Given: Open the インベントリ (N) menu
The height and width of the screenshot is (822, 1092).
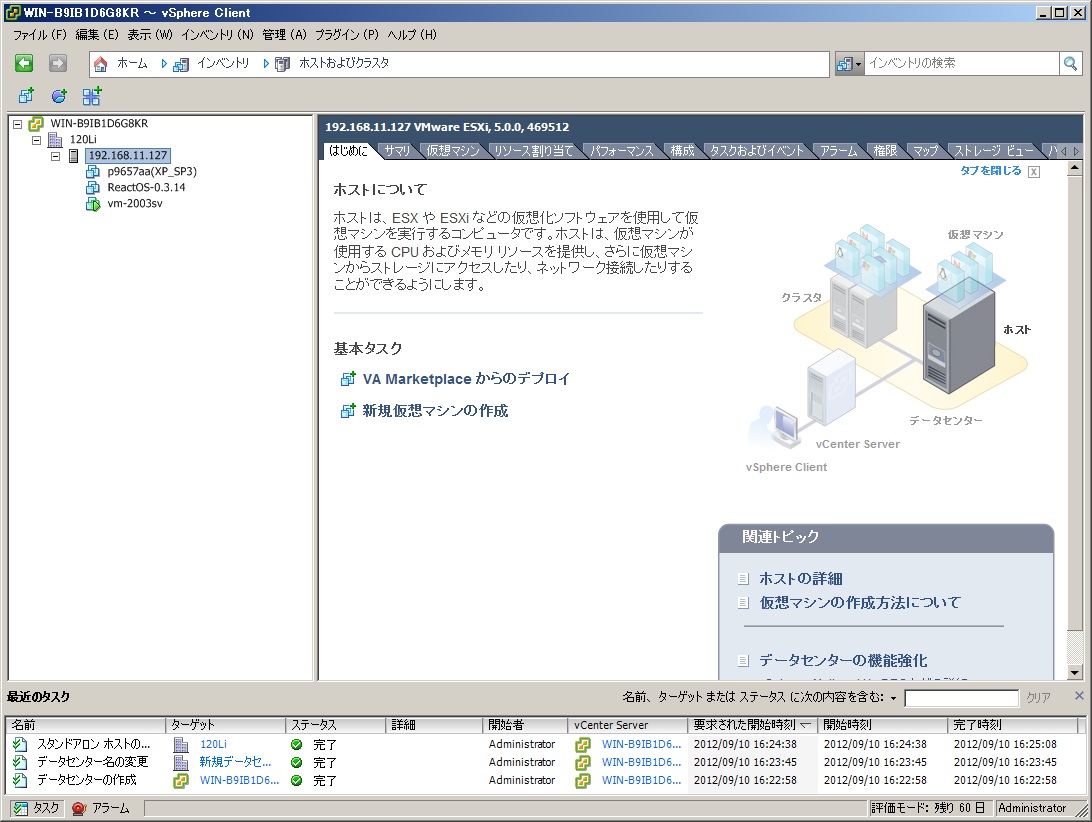Looking at the screenshot, I should 217,35.
